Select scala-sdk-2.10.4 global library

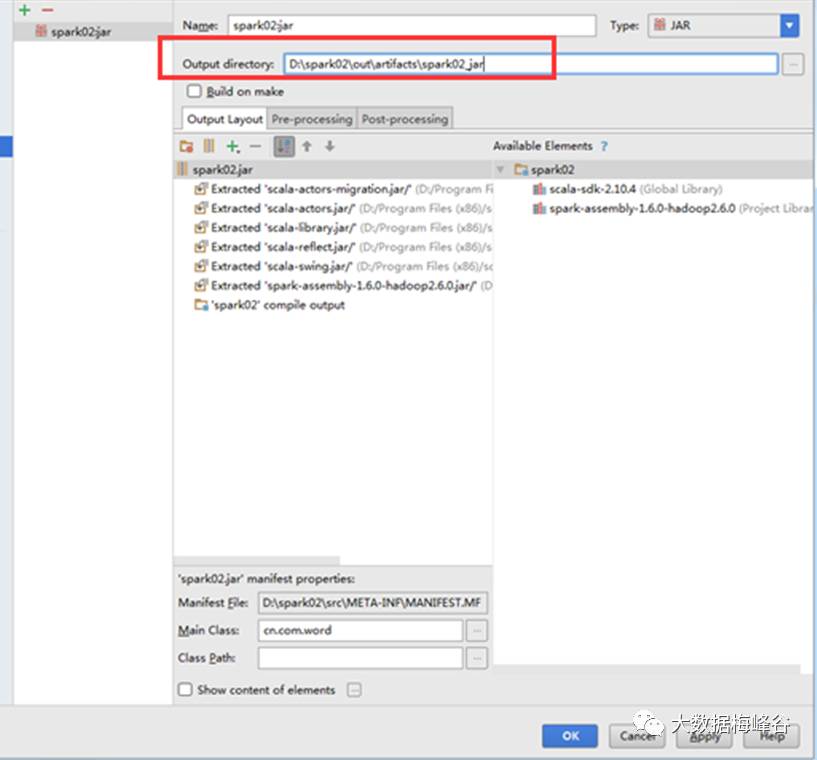pos(627,189)
